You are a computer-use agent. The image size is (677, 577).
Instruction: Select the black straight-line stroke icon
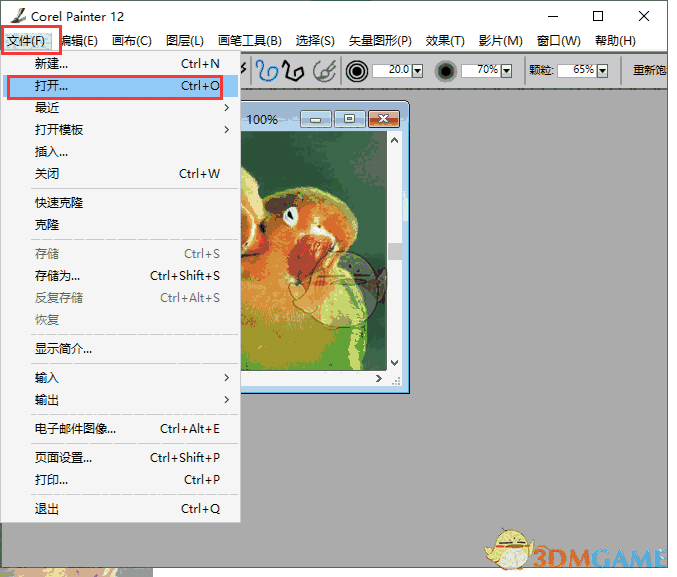click(x=293, y=70)
